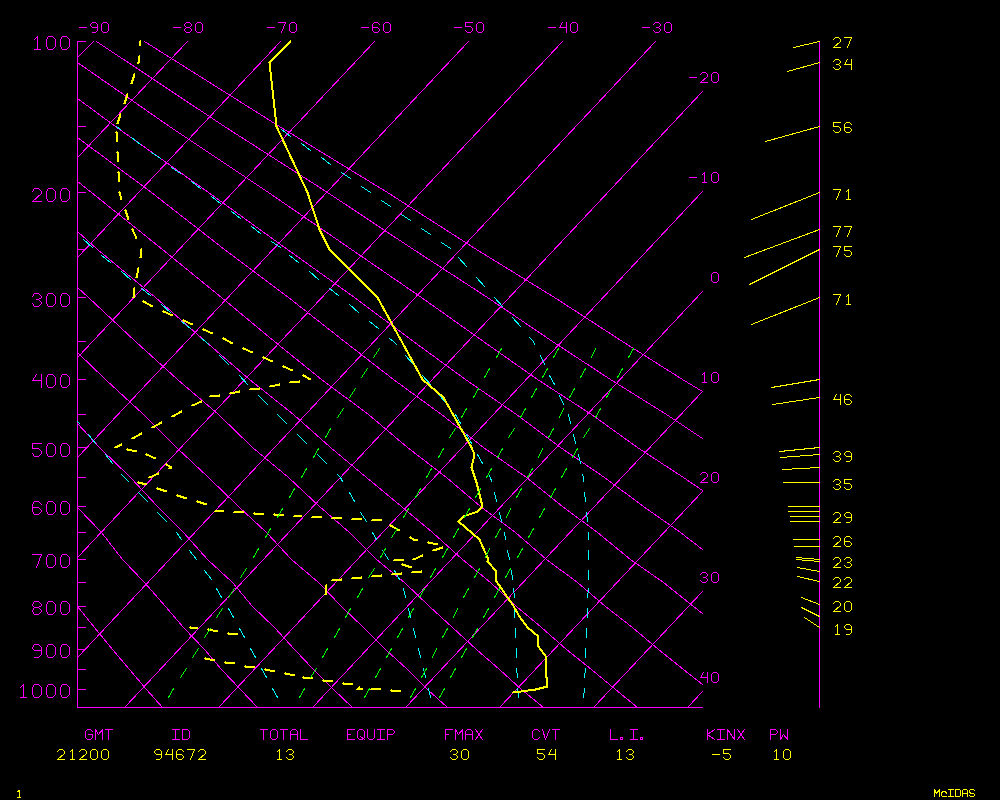The height and width of the screenshot is (800, 1000).
Task: Click the wind speed value 56
Action: click(x=842, y=128)
